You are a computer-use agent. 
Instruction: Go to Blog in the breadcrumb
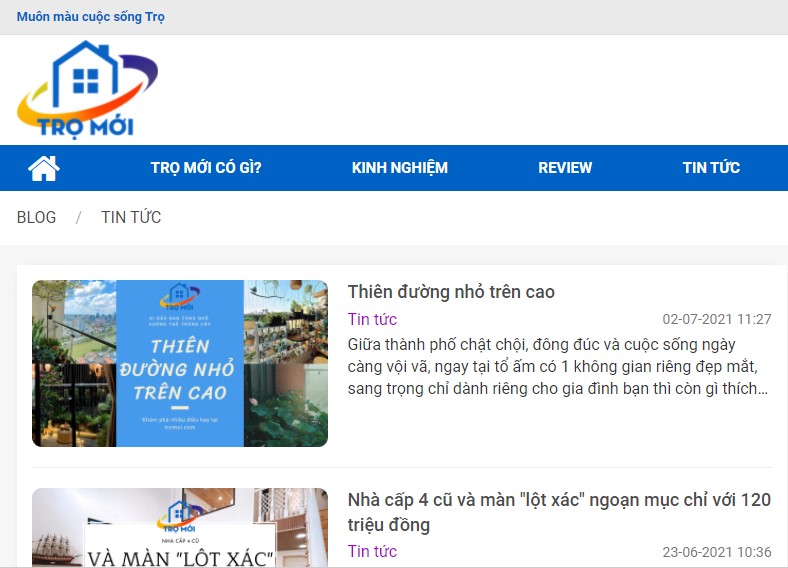point(36,217)
